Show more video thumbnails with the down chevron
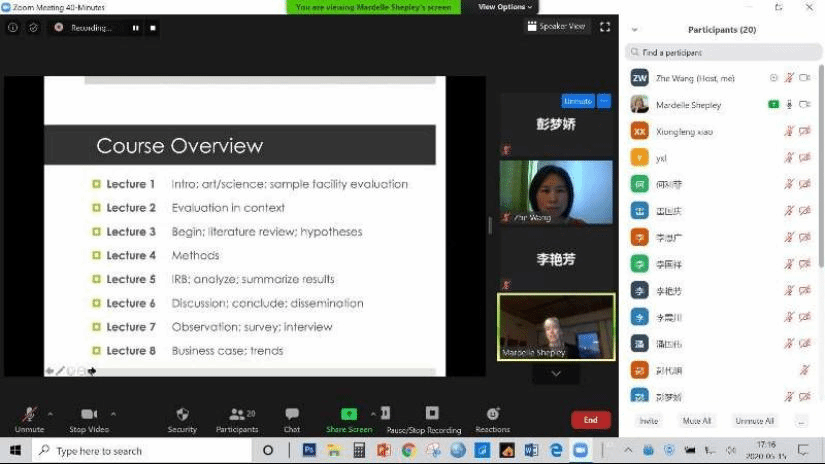 pyautogui.click(x=556, y=373)
